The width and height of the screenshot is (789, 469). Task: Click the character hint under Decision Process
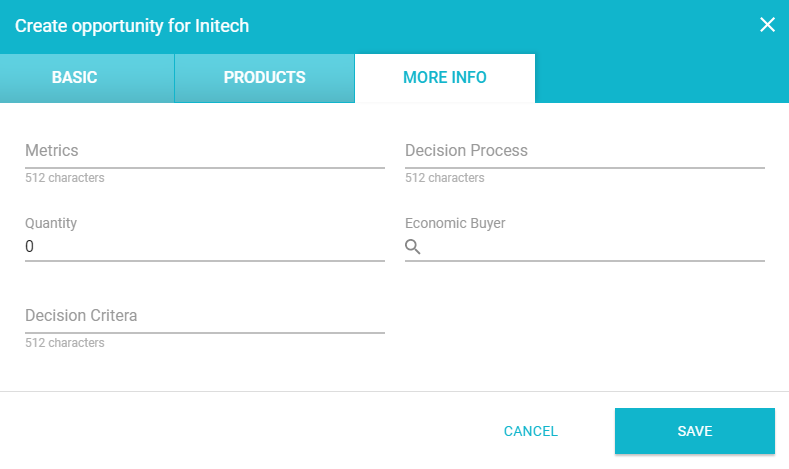445,178
